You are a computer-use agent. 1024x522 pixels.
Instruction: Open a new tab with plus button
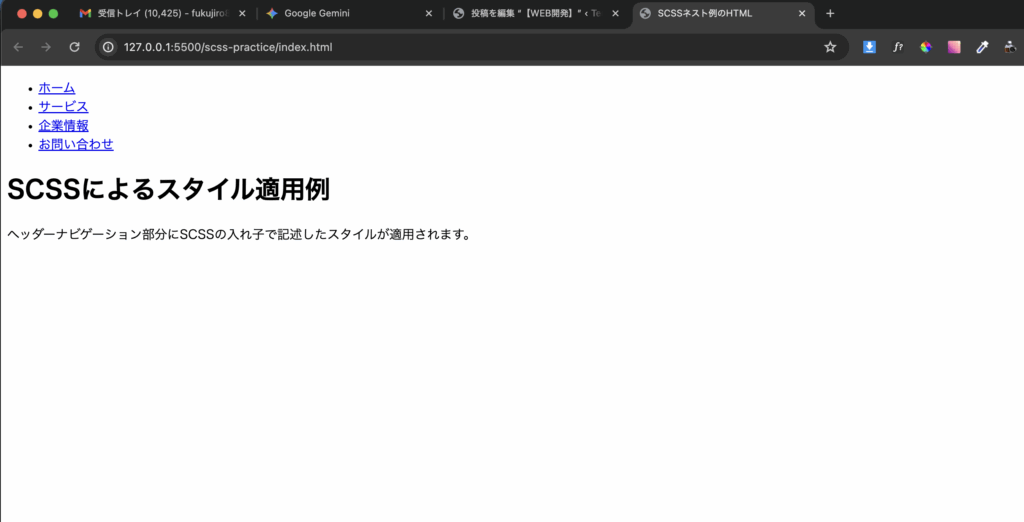pyautogui.click(x=830, y=14)
